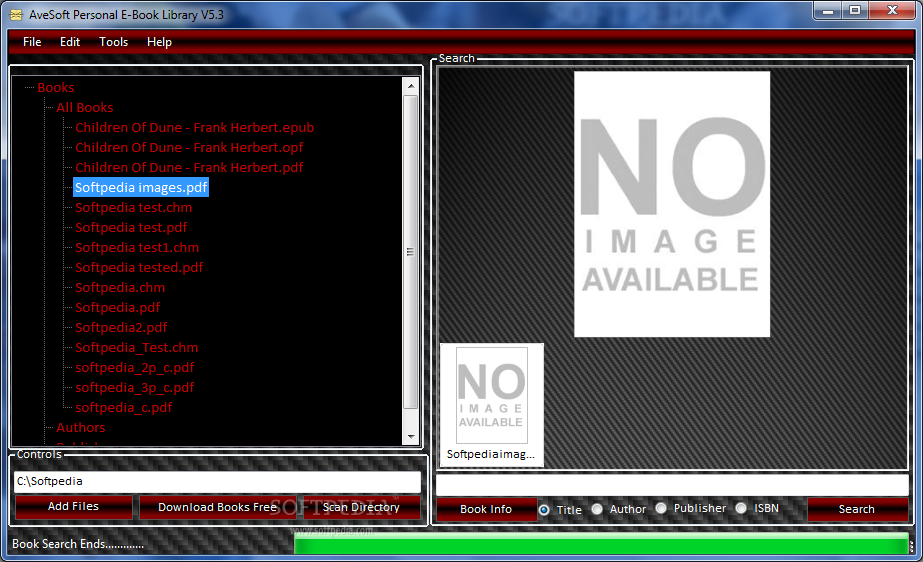Select Softpedia test.chm in the tree

pos(134,208)
